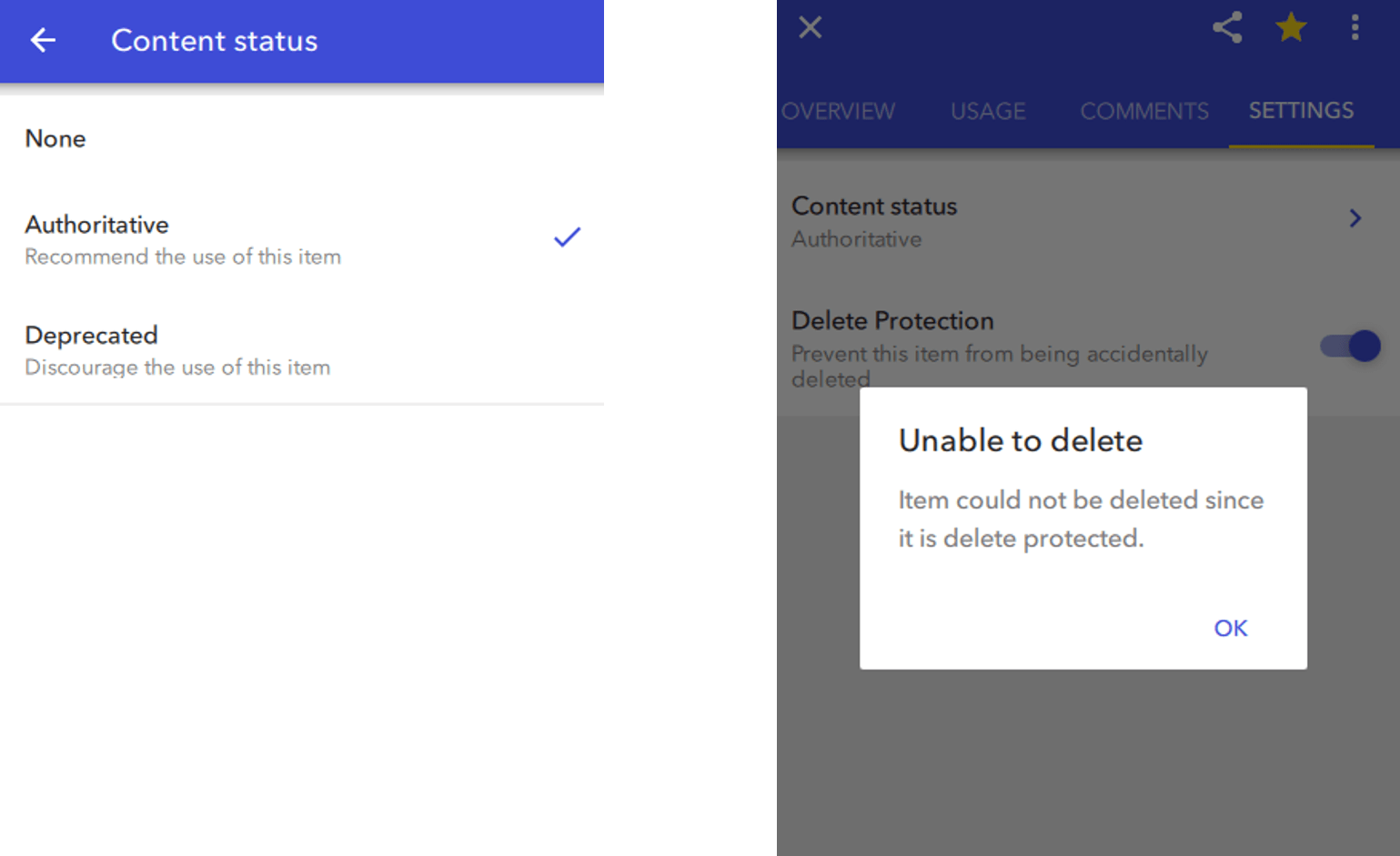Switch to the Overview tab
The width and height of the screenshot is (1400, 856).
coord(838,111)
